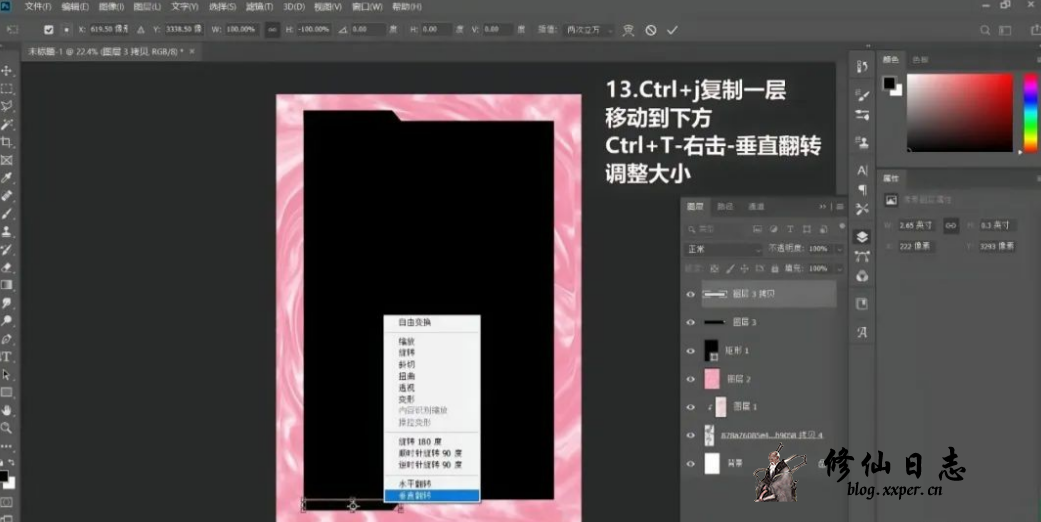This screenshot has width=1041, height=522.
Task: Toggle the reference point checkbox in options bar
Action: coord(49,30)
